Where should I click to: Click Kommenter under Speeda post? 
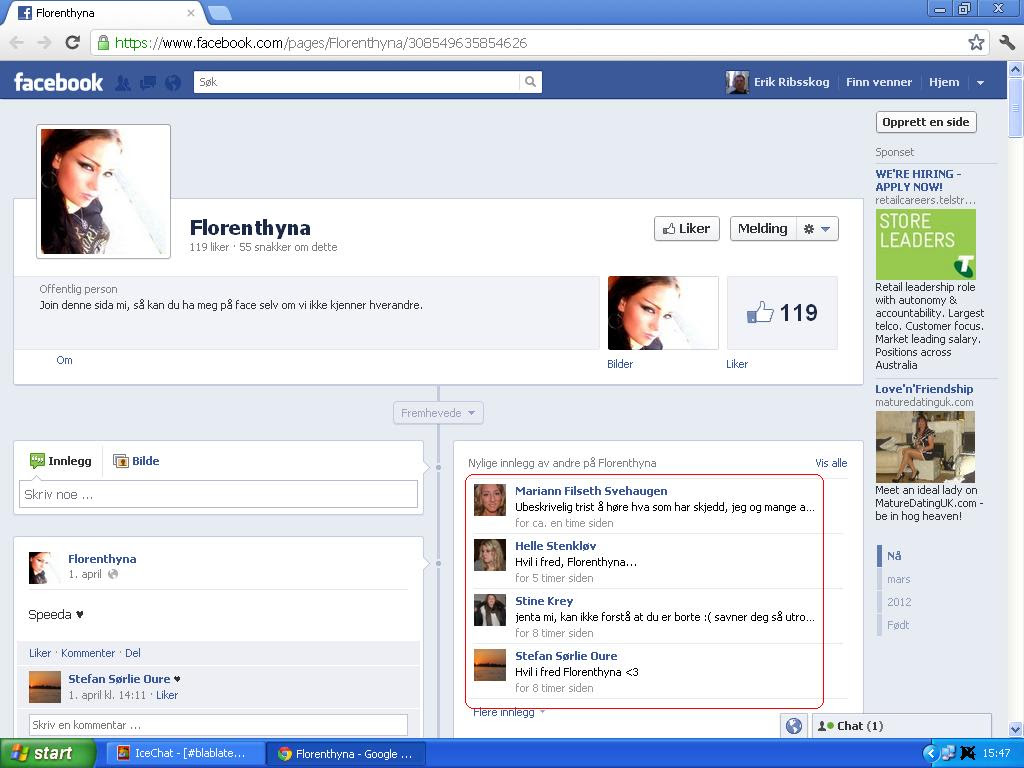pyautogui.click(x=88, y=653)
